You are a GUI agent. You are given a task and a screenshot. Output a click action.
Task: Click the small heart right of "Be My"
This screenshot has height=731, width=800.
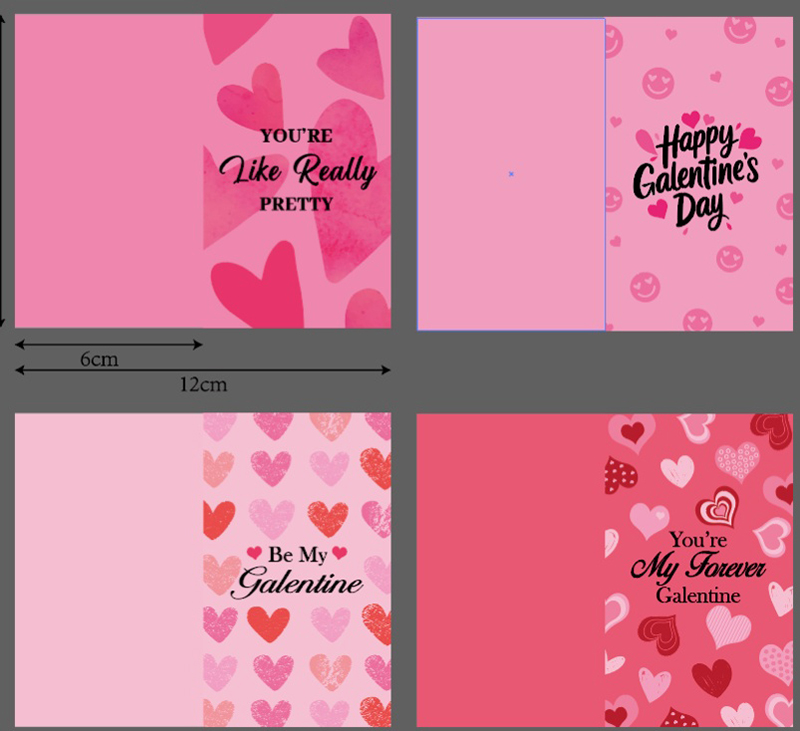(x=340, y=553)
